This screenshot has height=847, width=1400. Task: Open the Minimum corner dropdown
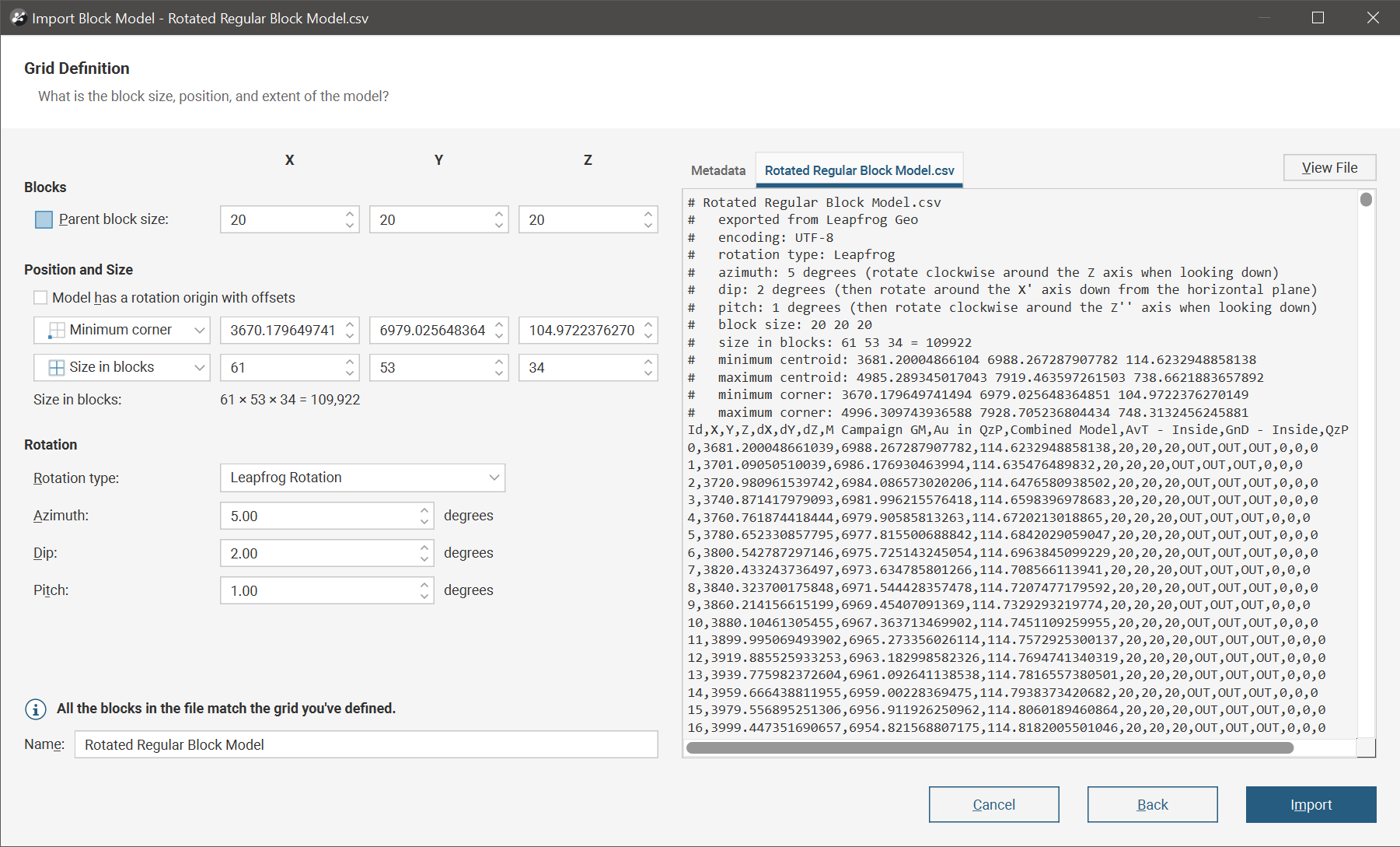tap(199, 331)
